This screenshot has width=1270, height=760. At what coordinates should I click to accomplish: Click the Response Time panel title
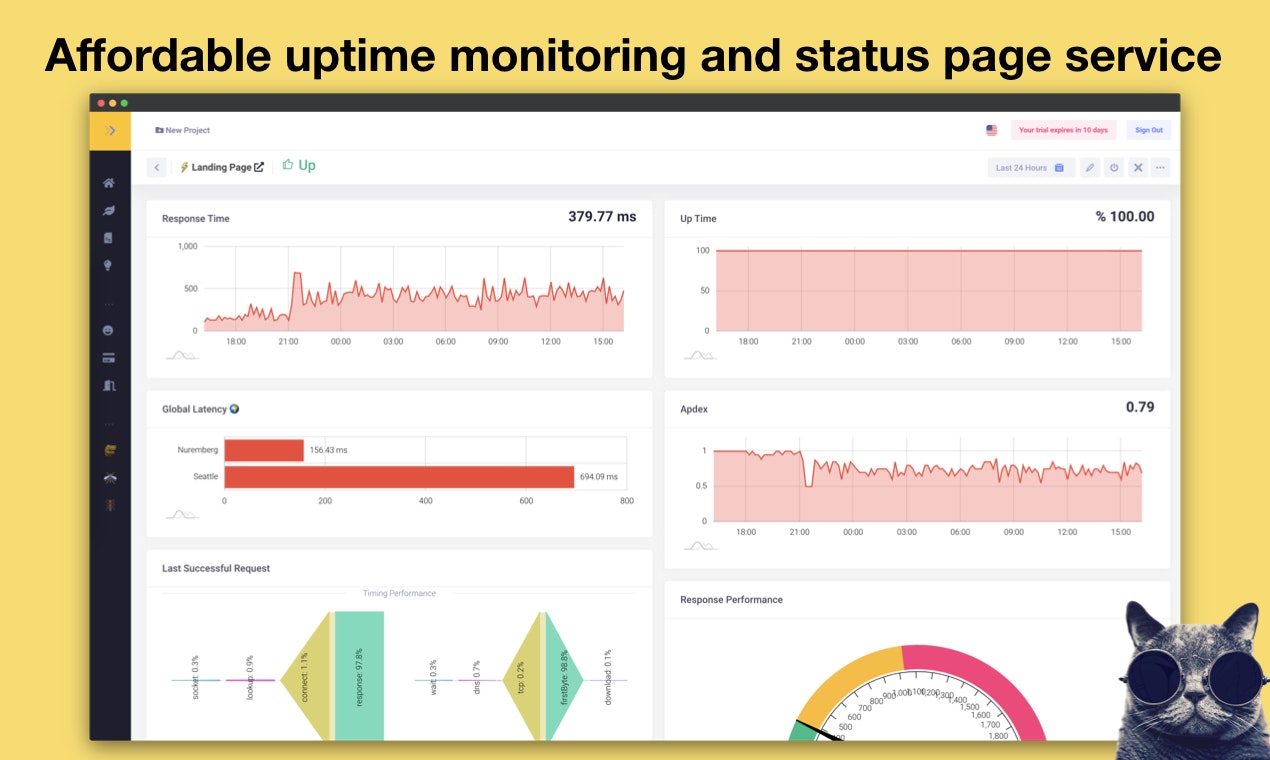tap(196, 218)
